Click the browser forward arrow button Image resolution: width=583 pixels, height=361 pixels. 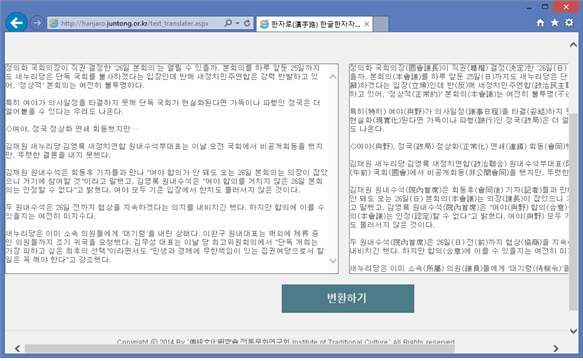(x=36, y=23)
